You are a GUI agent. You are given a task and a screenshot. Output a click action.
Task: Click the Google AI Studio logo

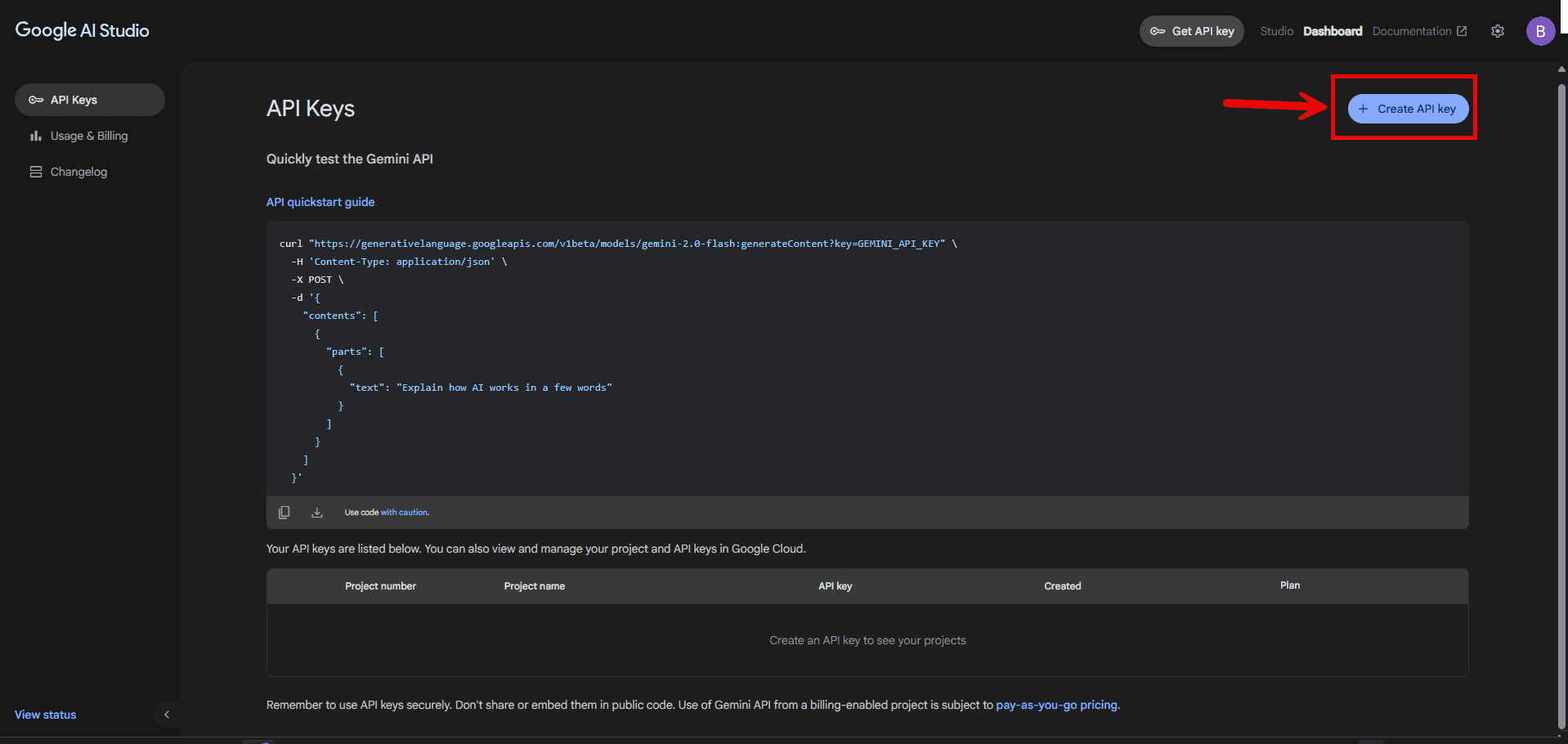click(x=82, y=30)
